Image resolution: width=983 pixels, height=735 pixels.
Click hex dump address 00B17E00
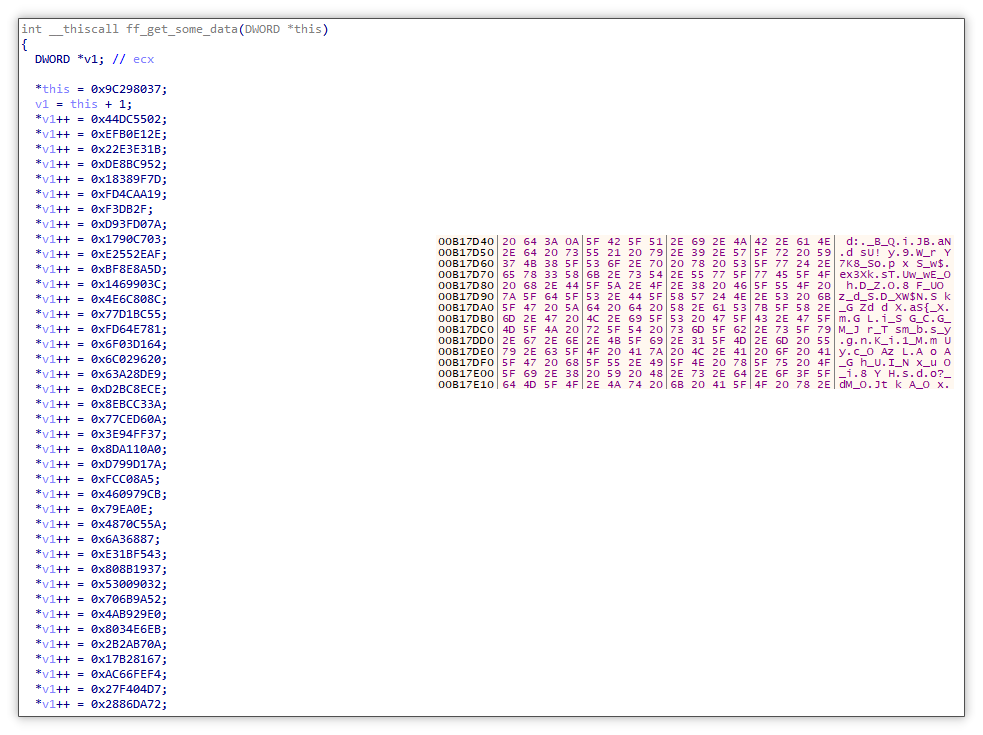[x=466, y=373]
